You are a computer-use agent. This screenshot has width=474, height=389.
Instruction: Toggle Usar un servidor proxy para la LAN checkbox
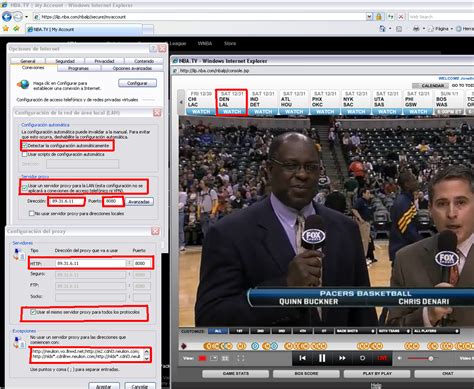click(24, 188)
